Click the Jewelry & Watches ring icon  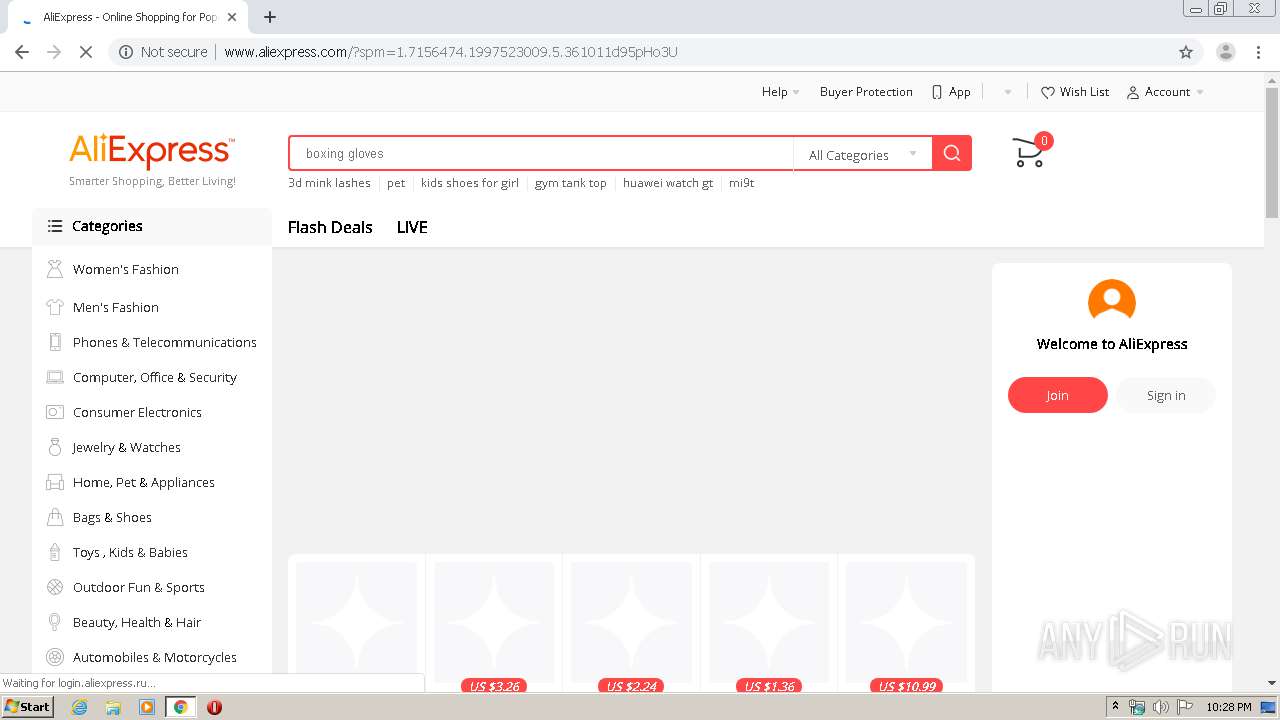tap(55, 447)
